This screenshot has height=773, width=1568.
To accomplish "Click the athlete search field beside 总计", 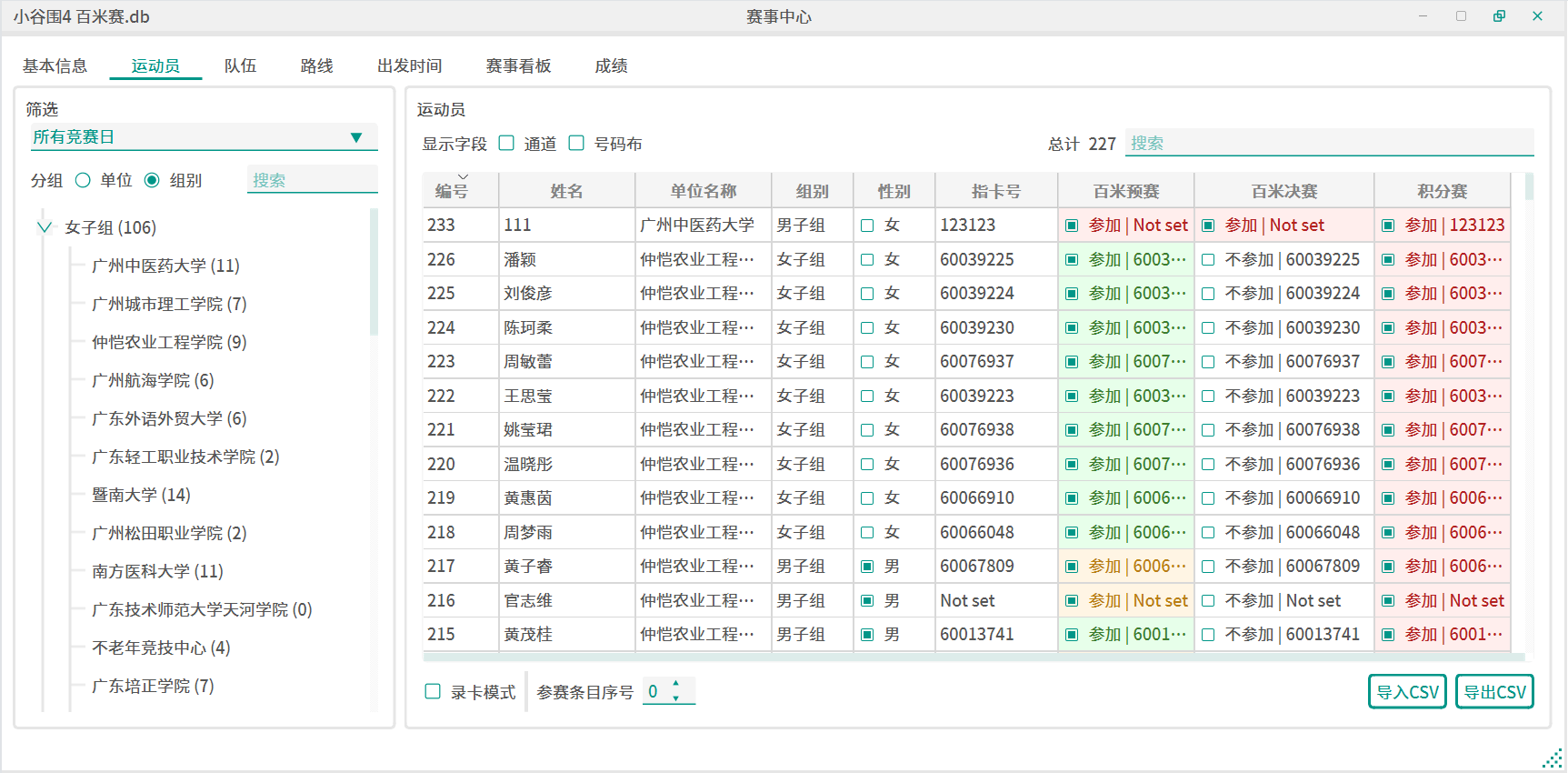I will tap(1328, 144).
